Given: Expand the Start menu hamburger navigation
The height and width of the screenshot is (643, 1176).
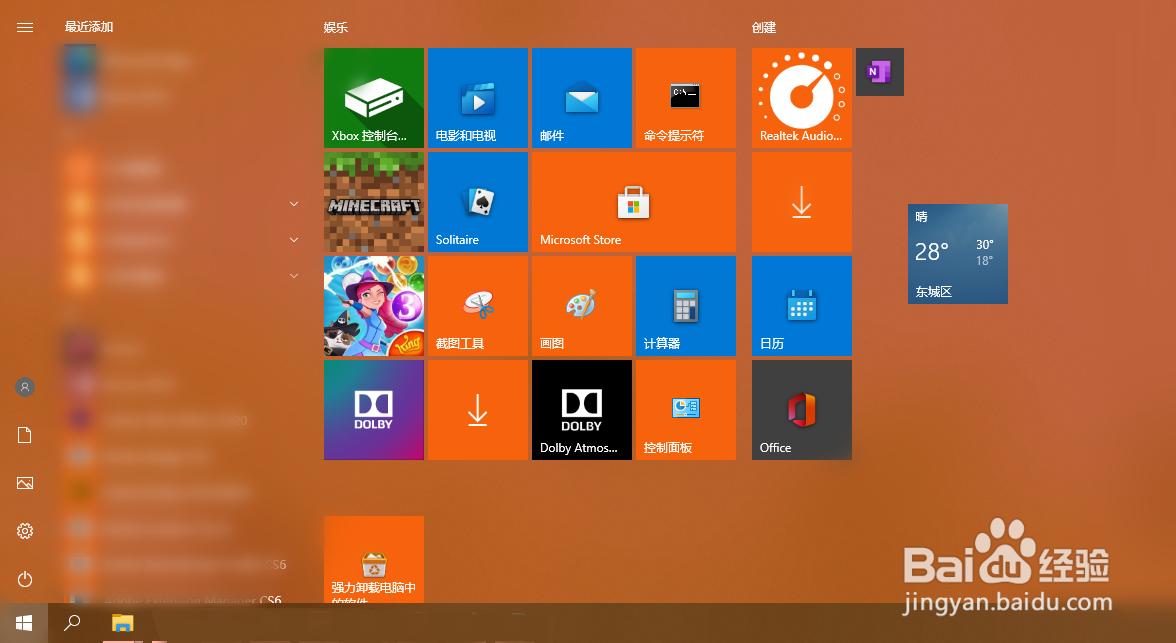Looking at the screenshot, I should (25, 28).
